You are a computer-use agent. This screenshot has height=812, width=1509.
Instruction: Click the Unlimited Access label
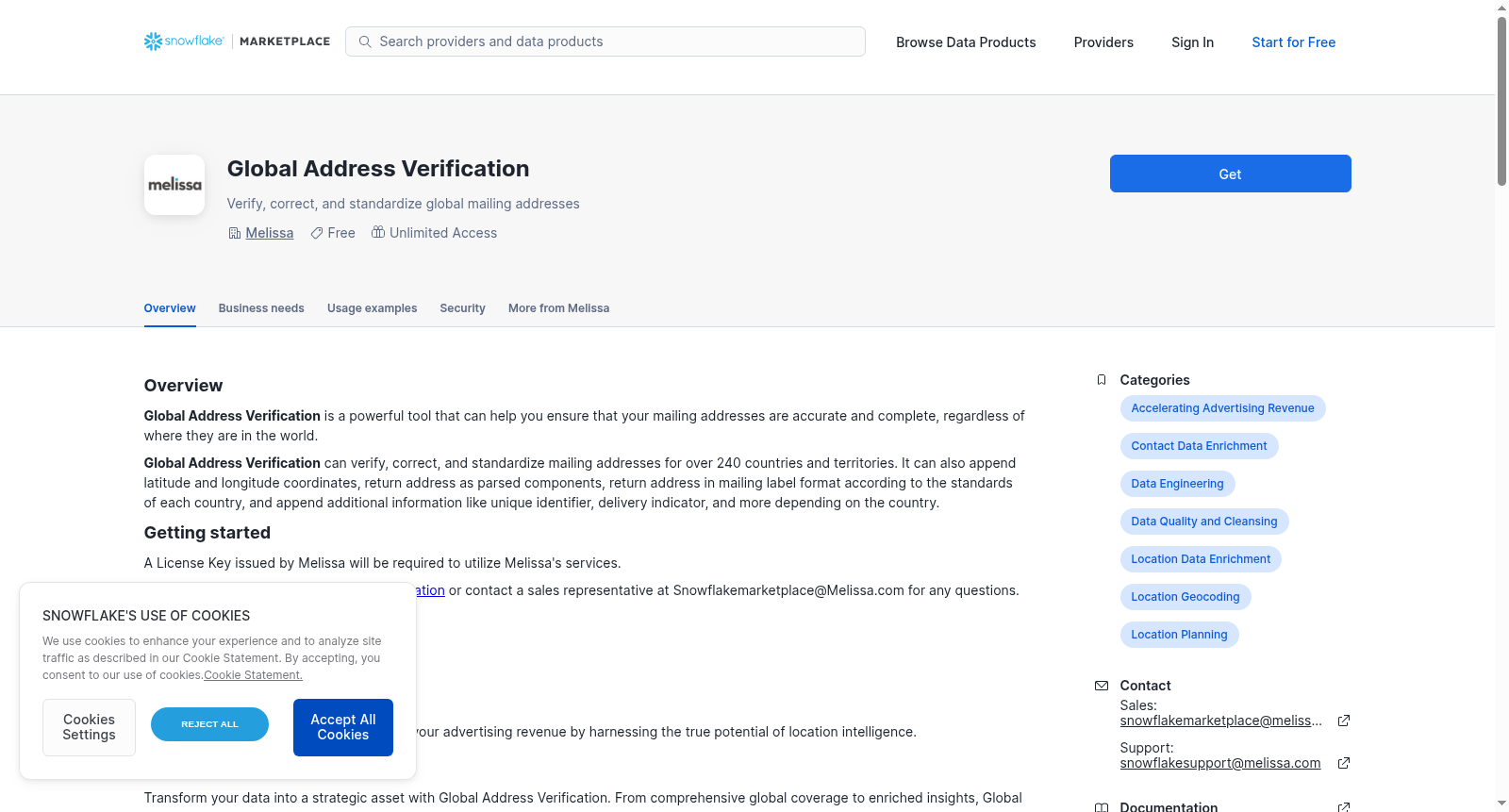(x=443, y=233)
